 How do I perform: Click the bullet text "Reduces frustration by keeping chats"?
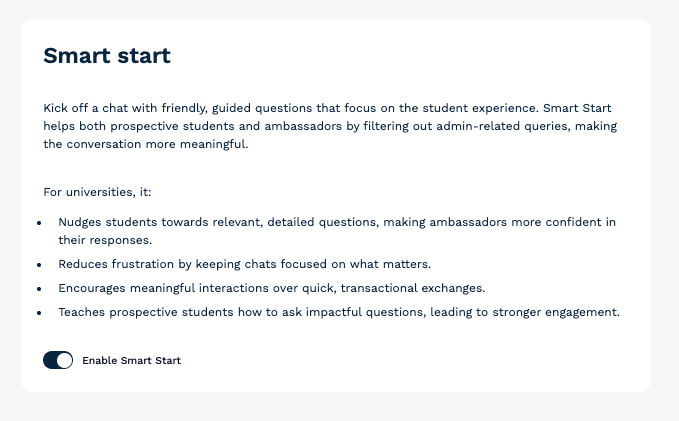(245, 264)
